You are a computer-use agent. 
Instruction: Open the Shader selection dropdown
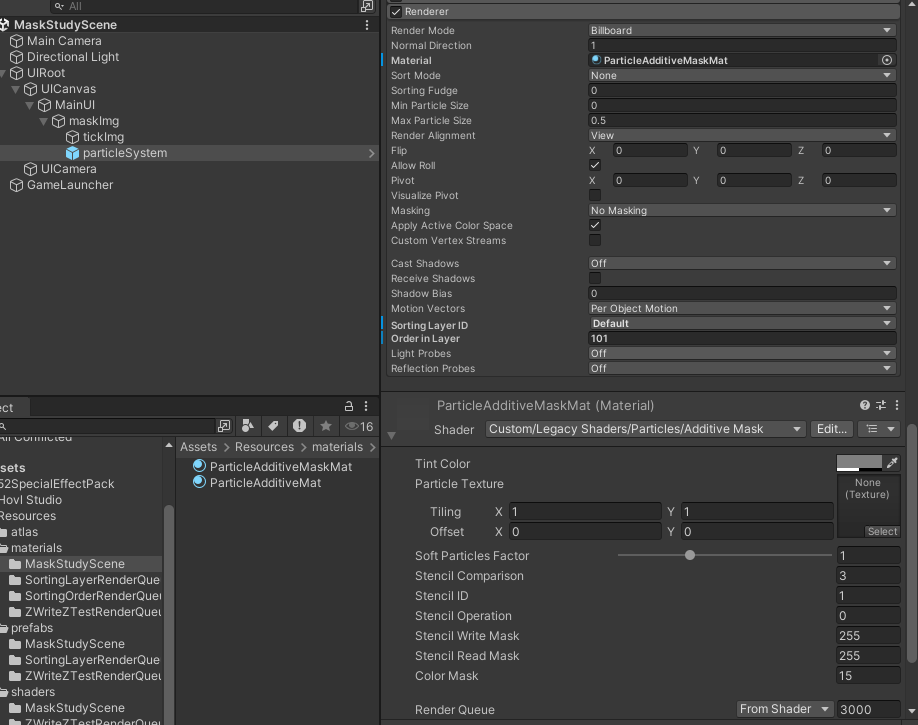(x=645, y=429)
